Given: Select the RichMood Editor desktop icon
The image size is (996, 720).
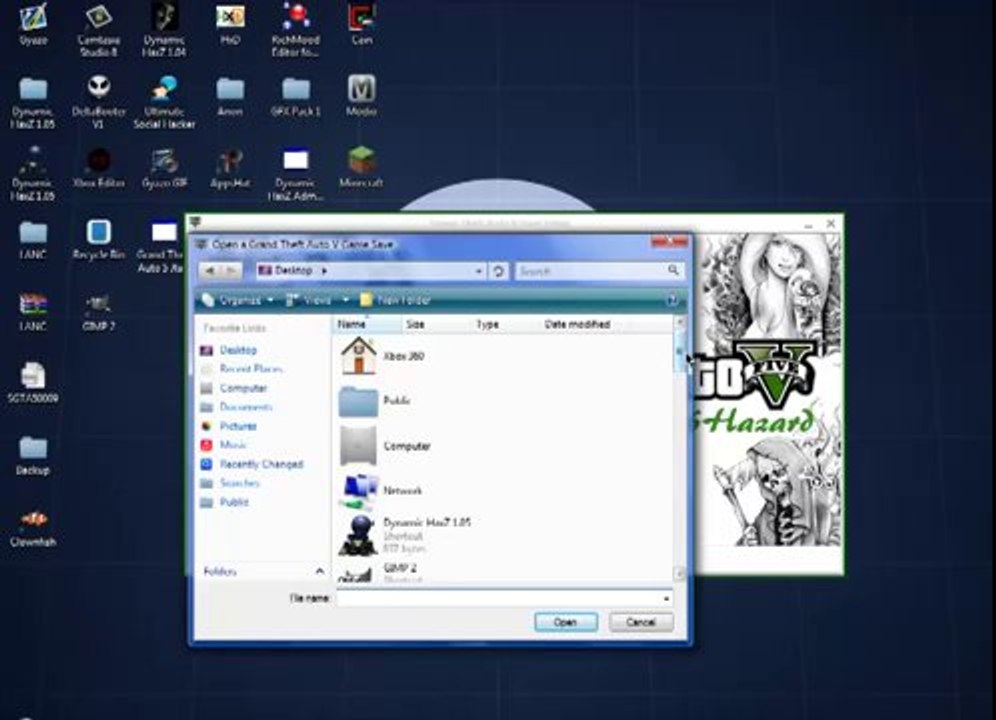Looking at the screenshot, I should pos(296,29).
